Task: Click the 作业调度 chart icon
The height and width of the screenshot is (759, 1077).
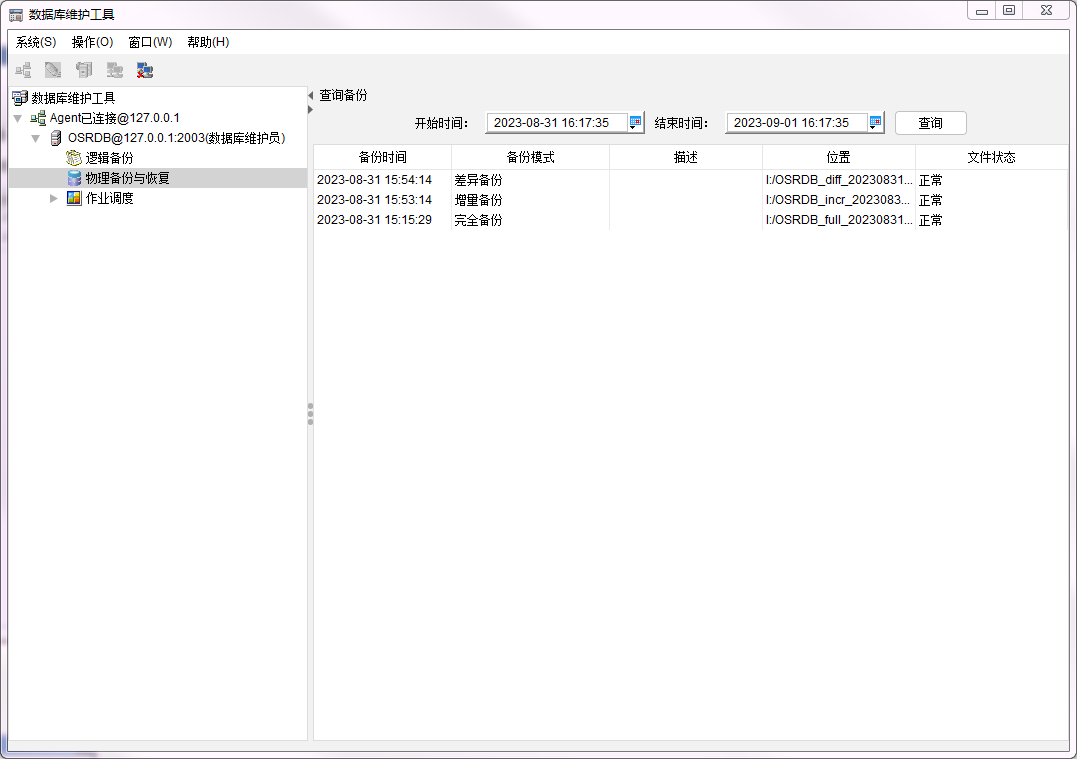Action: coord(74,198)
